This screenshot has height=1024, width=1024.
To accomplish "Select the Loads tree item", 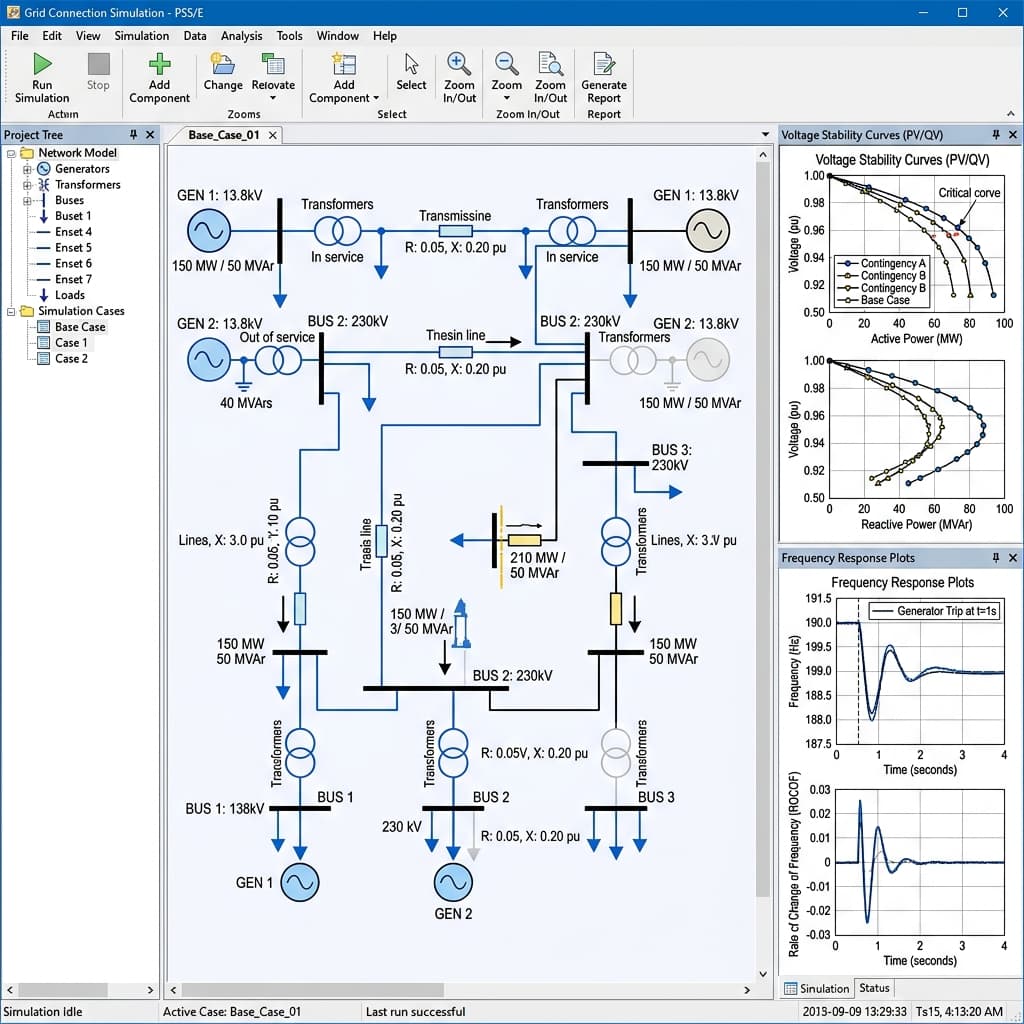I will click(70, 295).
